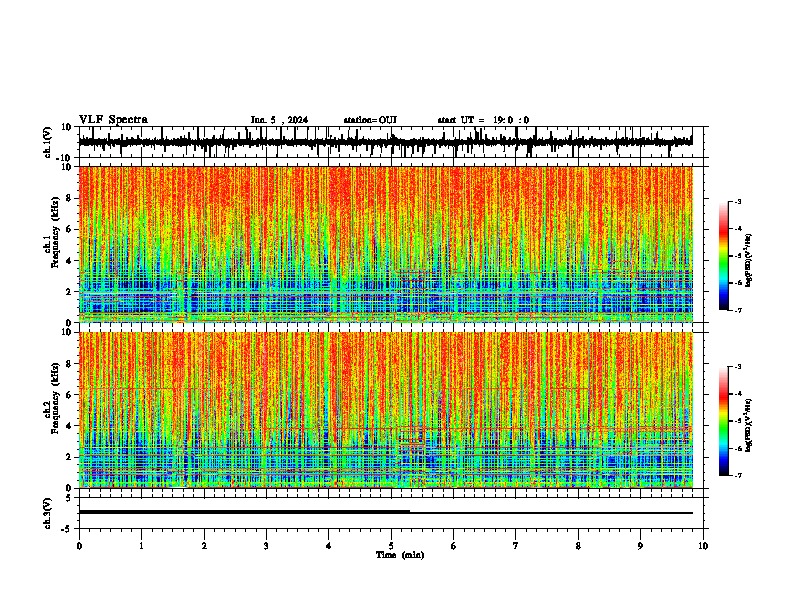Click the ch.1 colorbar log(PSD) label

[749, 260]
